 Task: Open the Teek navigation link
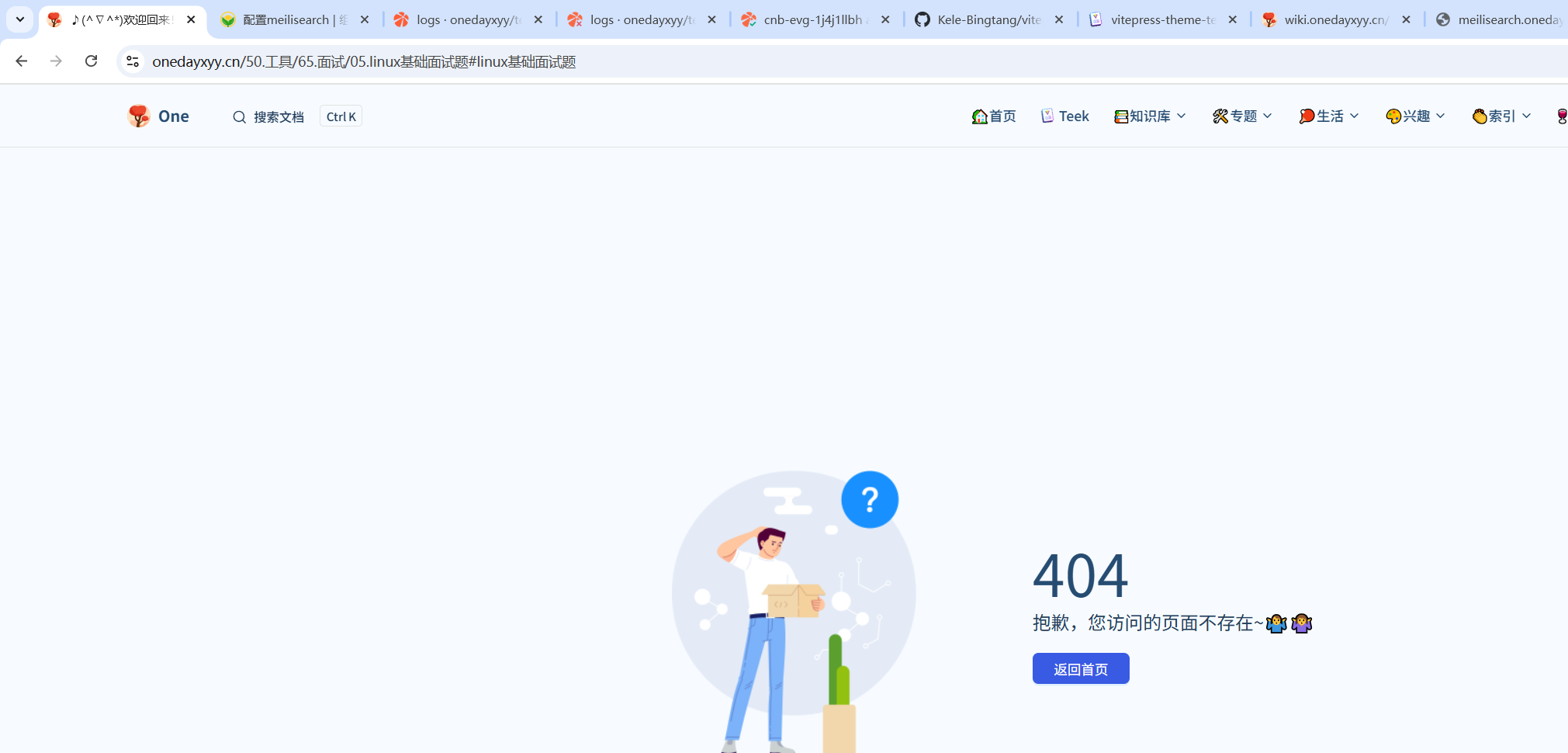1065,116
